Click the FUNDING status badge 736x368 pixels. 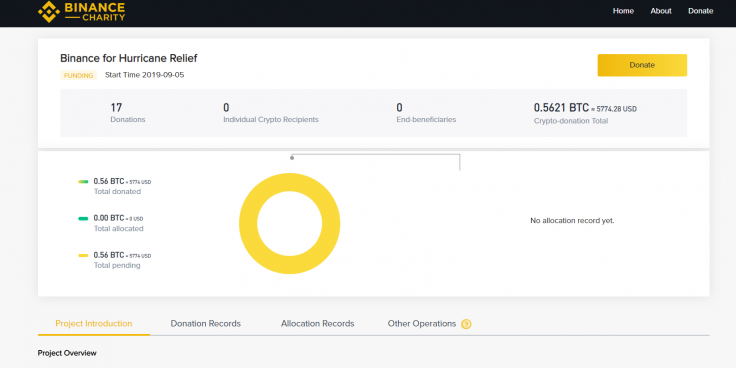[78, 75]
